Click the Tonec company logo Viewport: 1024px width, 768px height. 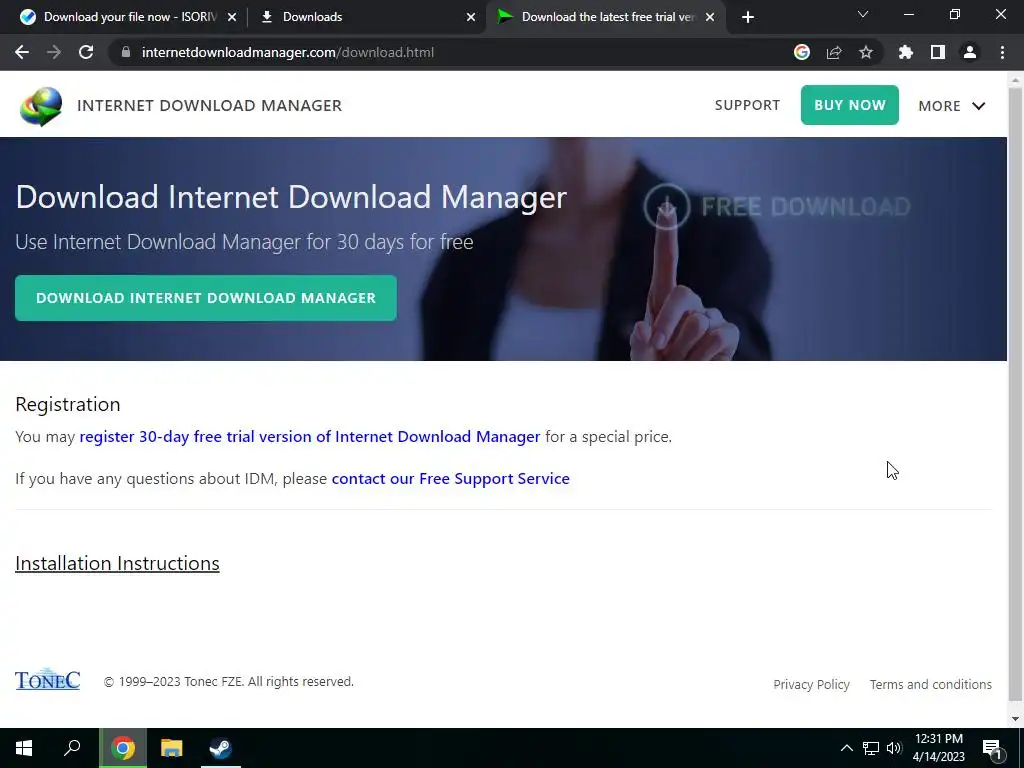pyautogui.click(x=48, y=680)
